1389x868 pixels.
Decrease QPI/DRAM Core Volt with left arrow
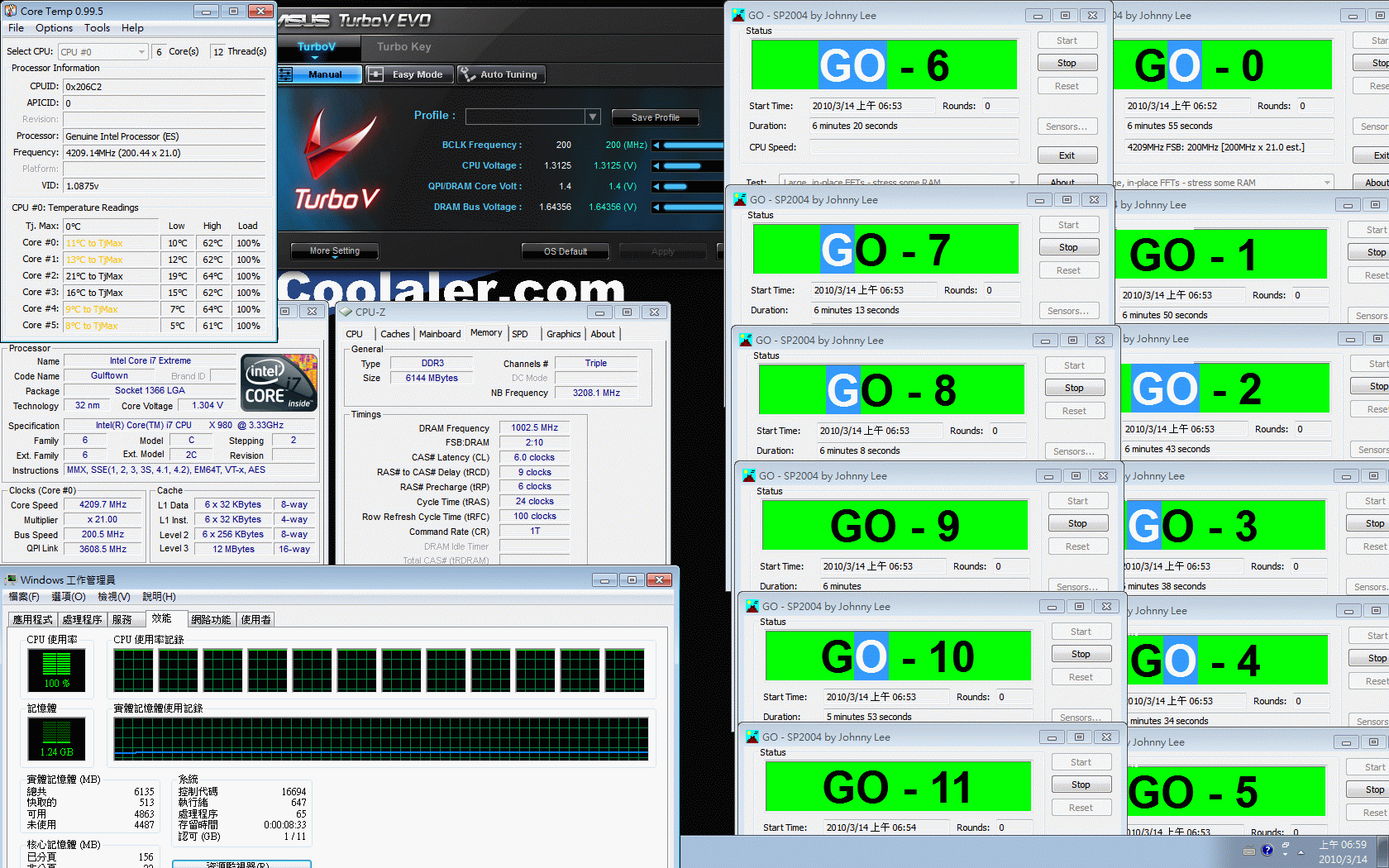tap(656, 186)
